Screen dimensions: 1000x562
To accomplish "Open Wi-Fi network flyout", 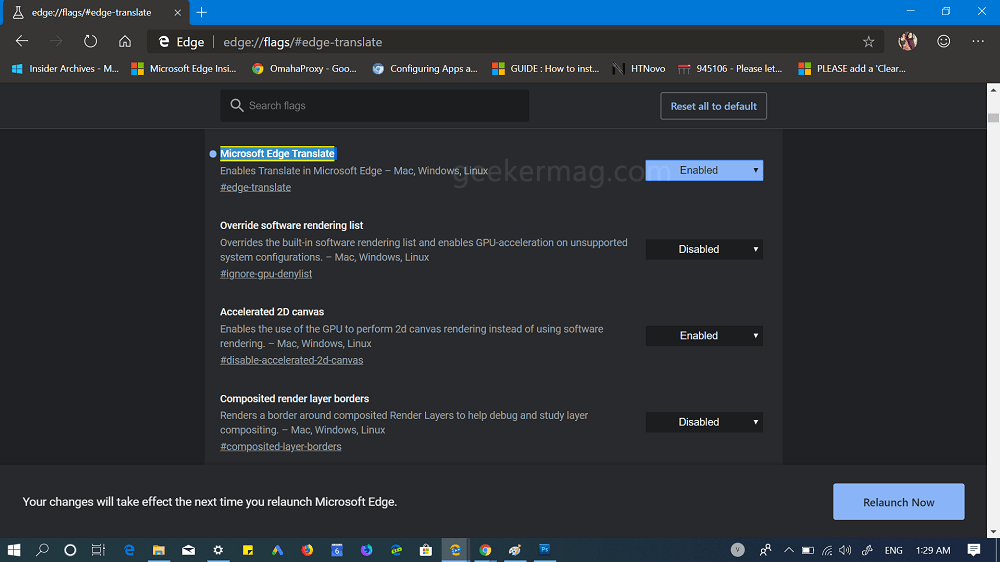I will pyautogui.click(x=827, y=550).
